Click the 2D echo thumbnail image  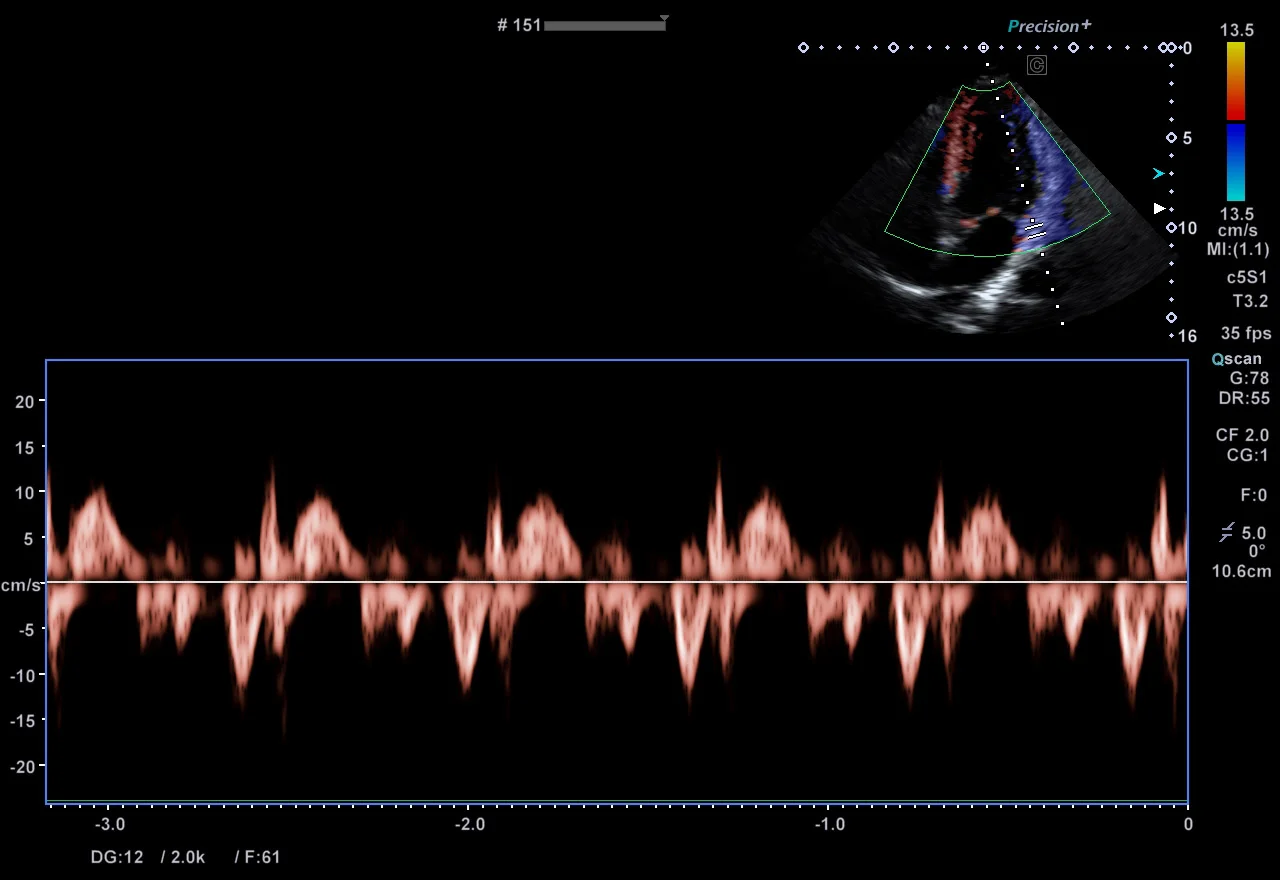990,205
